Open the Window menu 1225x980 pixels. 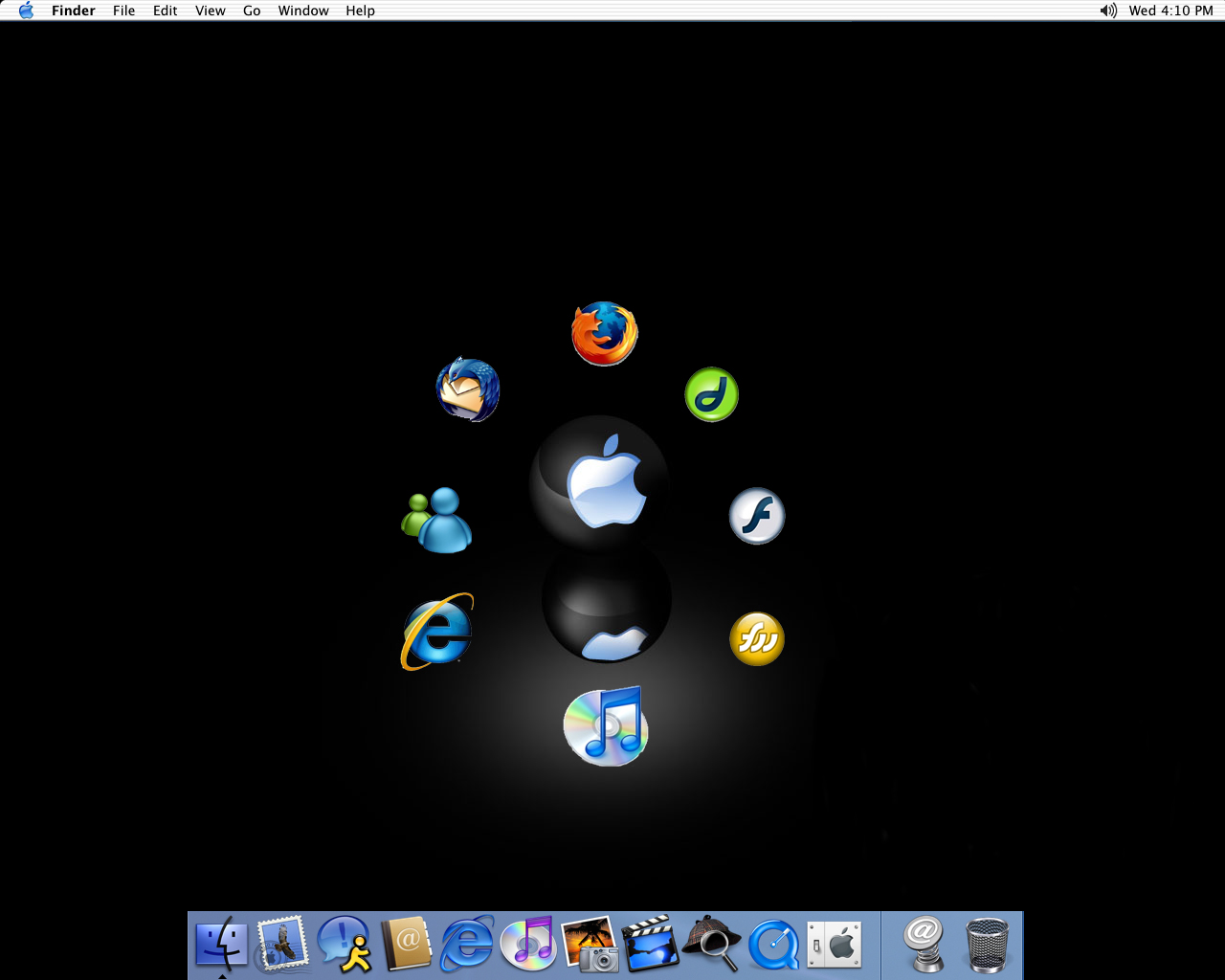pos(303,11)
